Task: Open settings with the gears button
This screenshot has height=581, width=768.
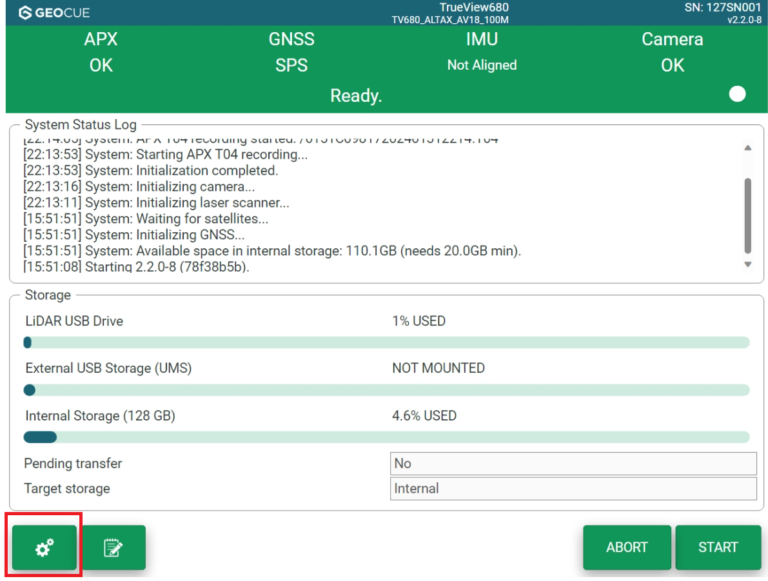Action: click(44, 547)
